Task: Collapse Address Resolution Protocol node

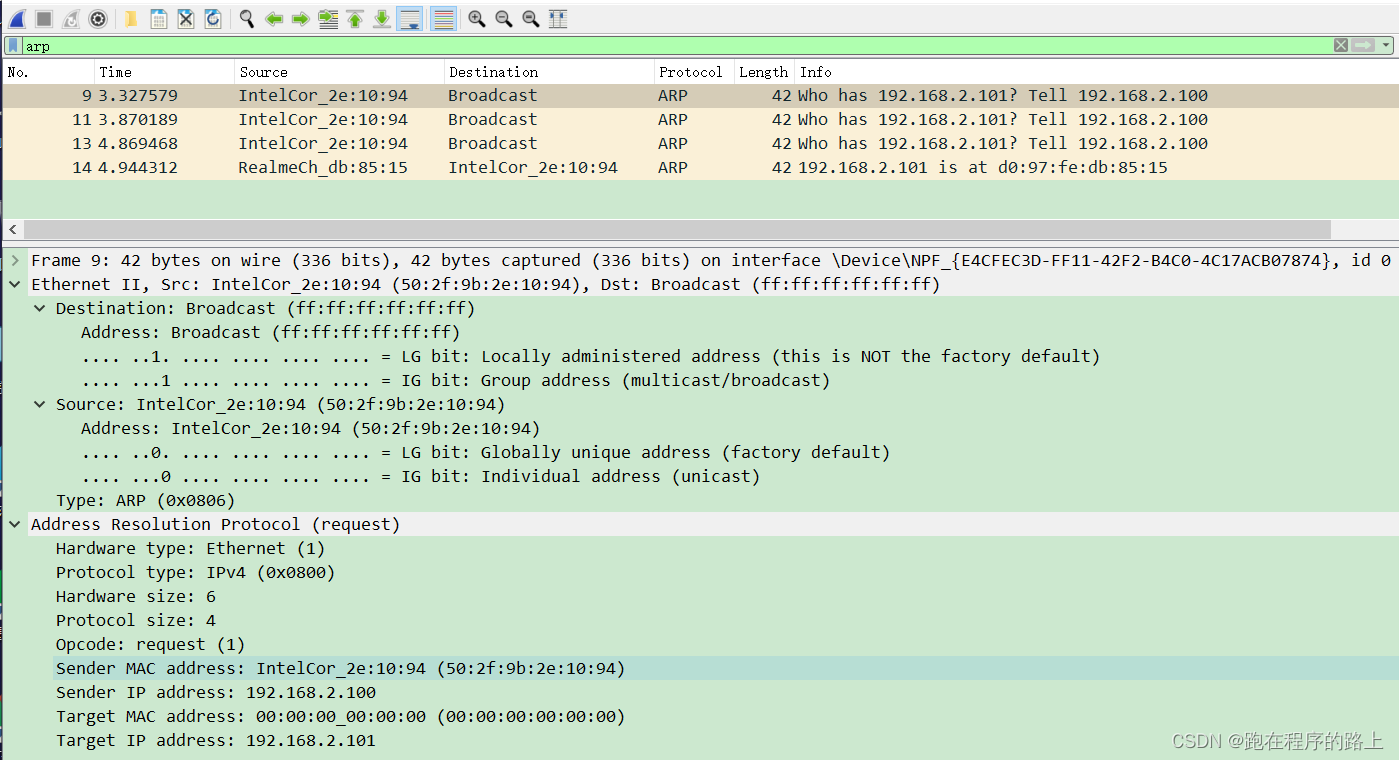Action: (15, 524)
